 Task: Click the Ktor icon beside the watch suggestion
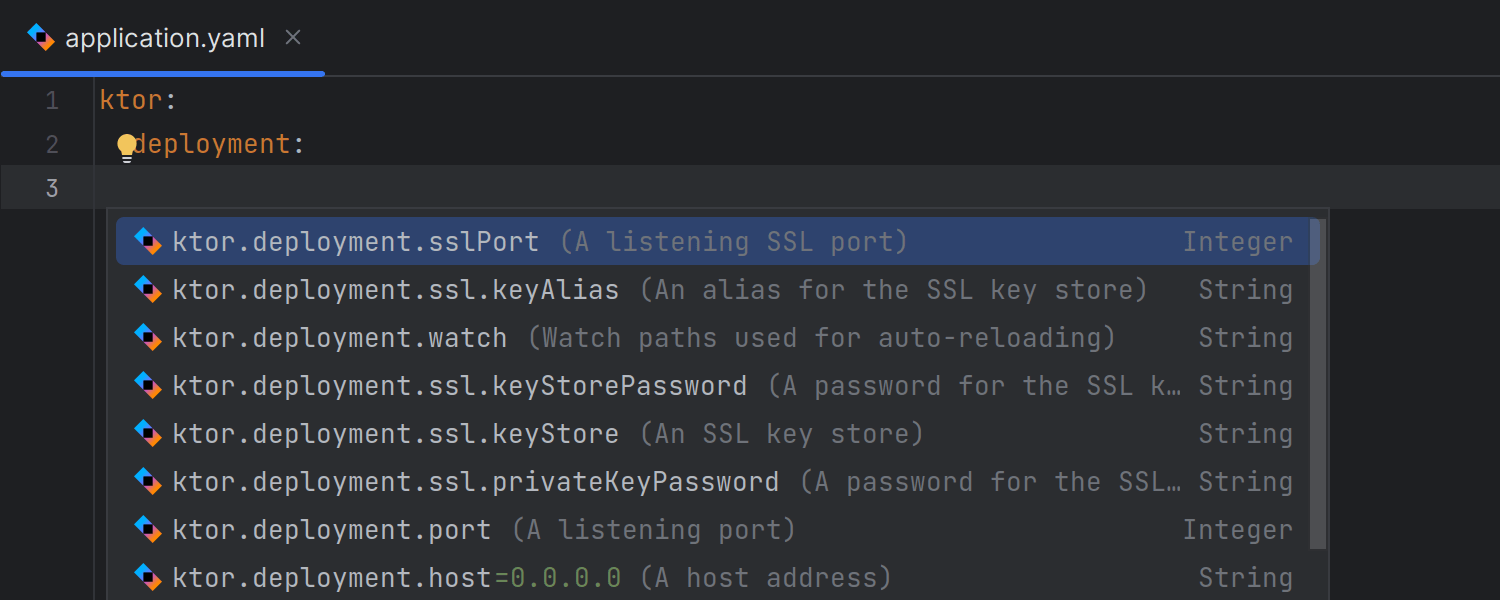click(147, 337)
